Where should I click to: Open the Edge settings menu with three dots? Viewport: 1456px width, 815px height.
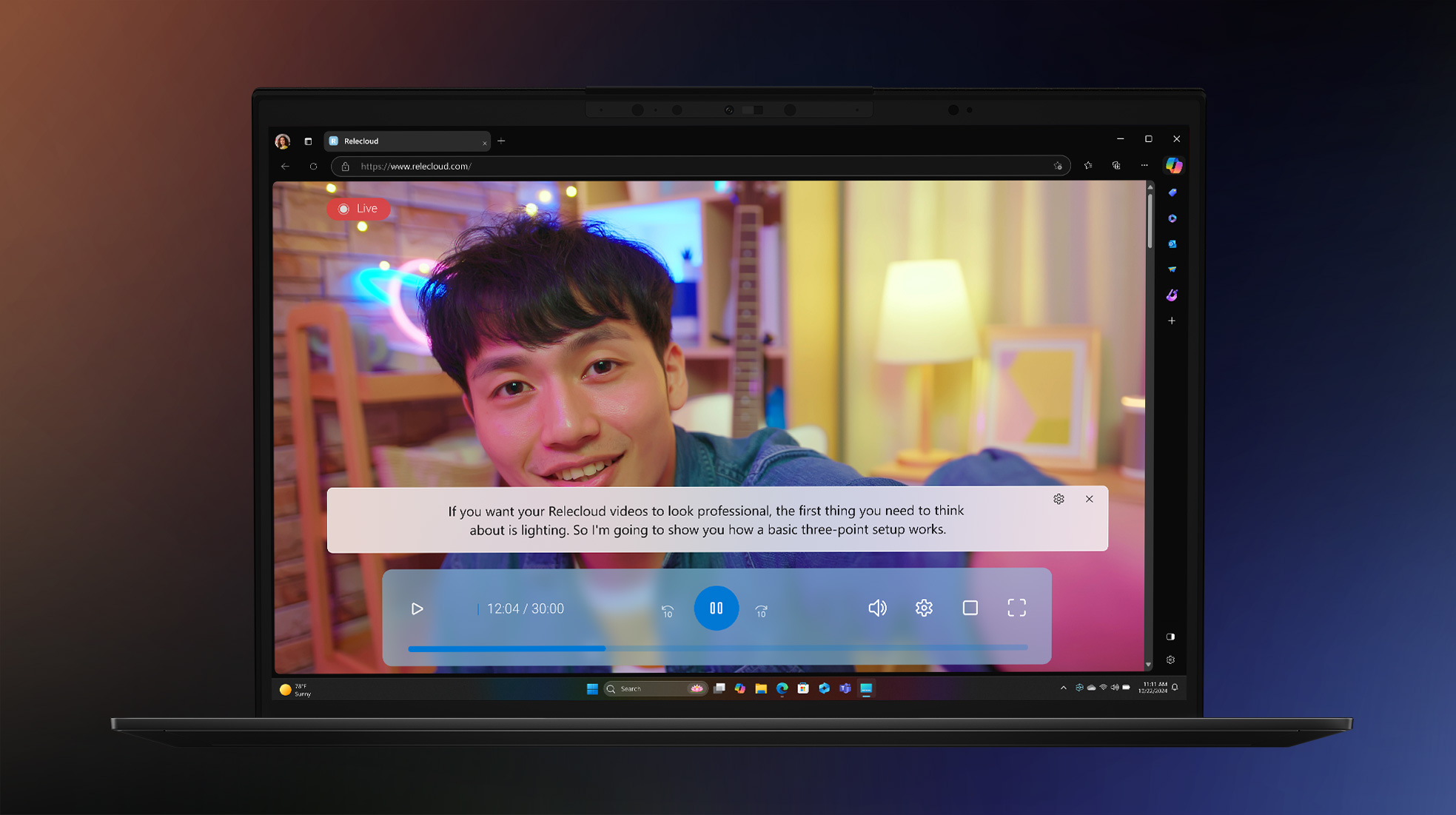pyautogui.click(x=1145, y=166)
